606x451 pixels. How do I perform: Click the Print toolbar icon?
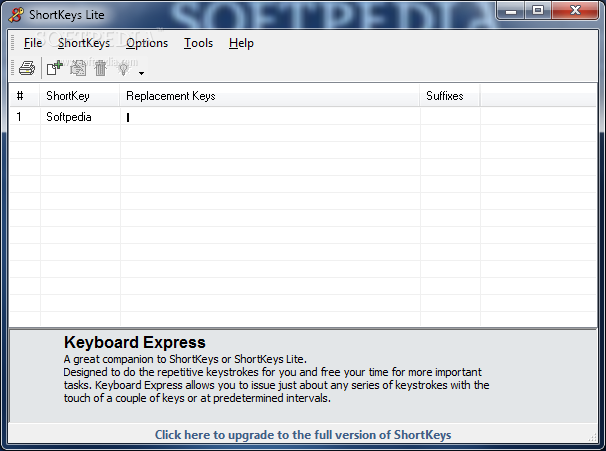pyautogui.click(x=27, y=68)
